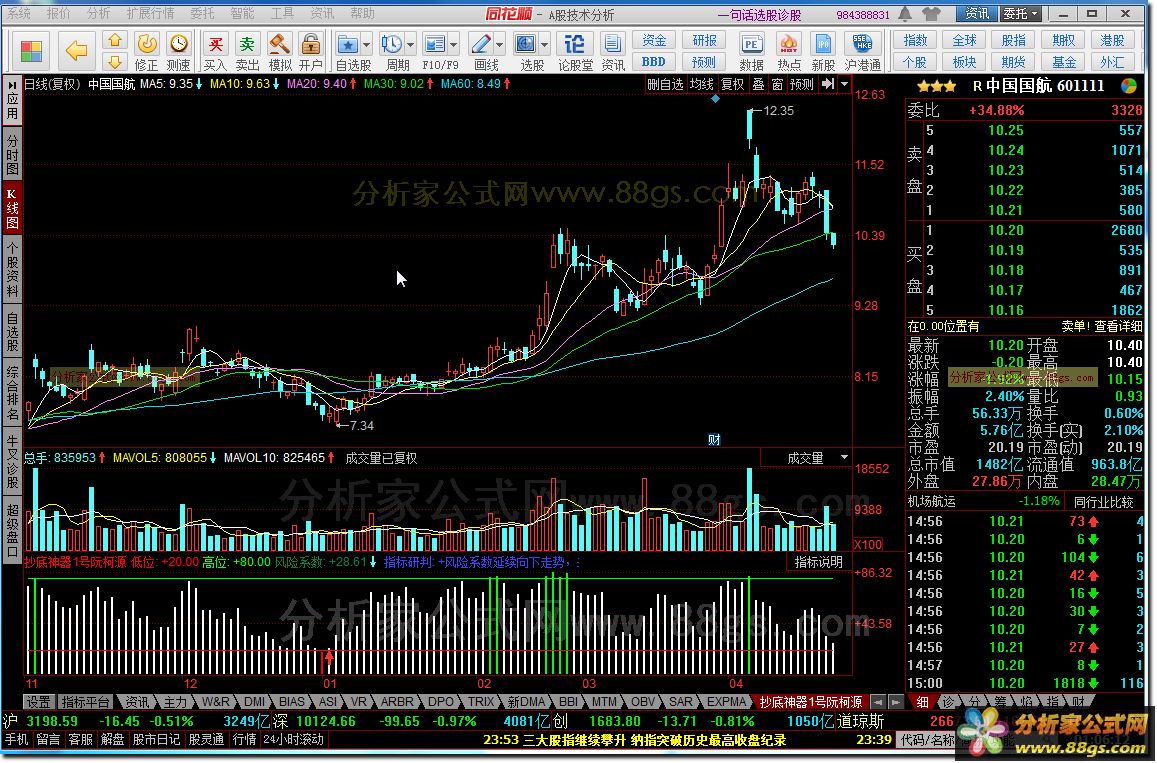The image size is (1157, 763).
Task: Click the skip-to-end arrow icon above chart
Action: click(x=828, y=84)
